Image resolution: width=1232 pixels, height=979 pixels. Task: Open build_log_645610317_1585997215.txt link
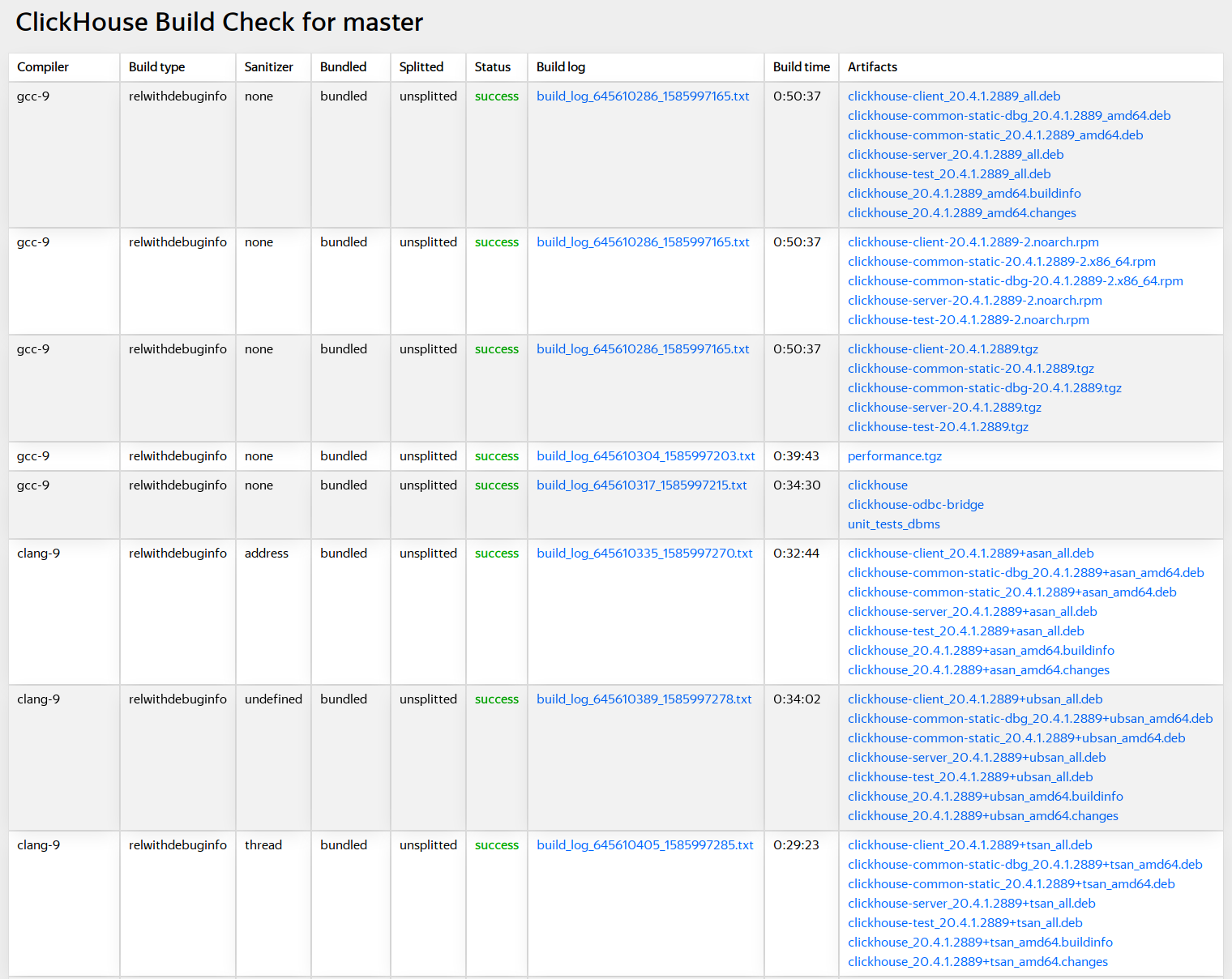[641, 485]
